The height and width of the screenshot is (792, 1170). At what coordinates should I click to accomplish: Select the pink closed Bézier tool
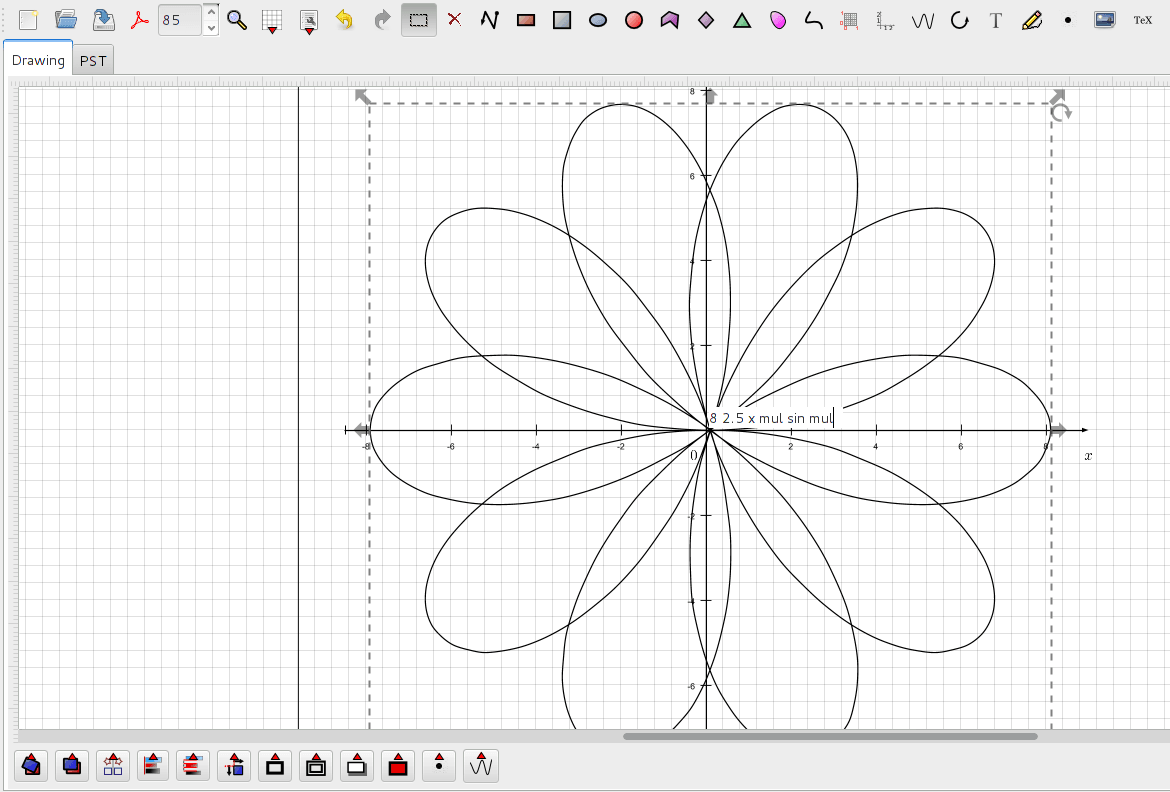[778, 20]
